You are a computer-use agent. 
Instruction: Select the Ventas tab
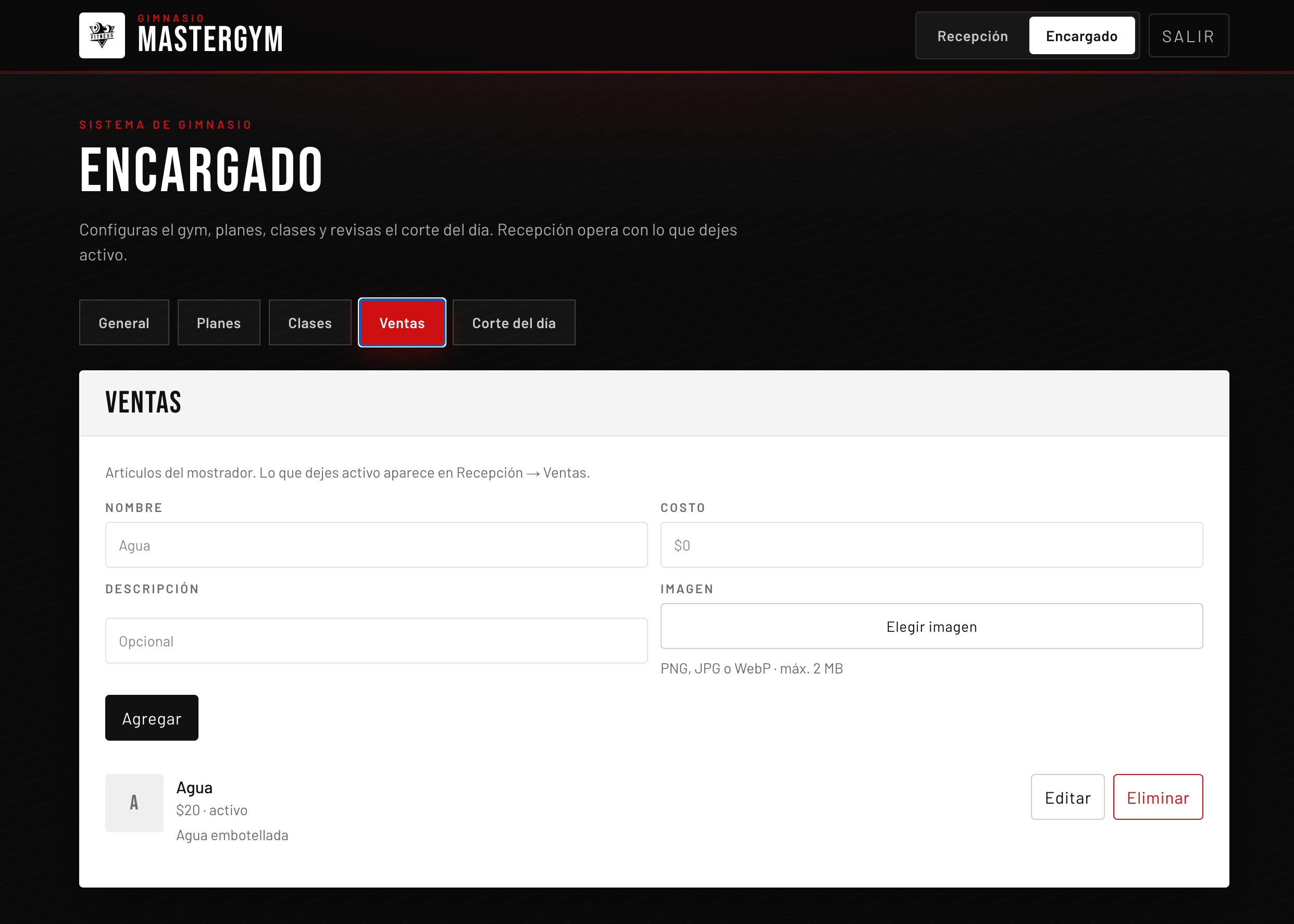click(402, 322)
